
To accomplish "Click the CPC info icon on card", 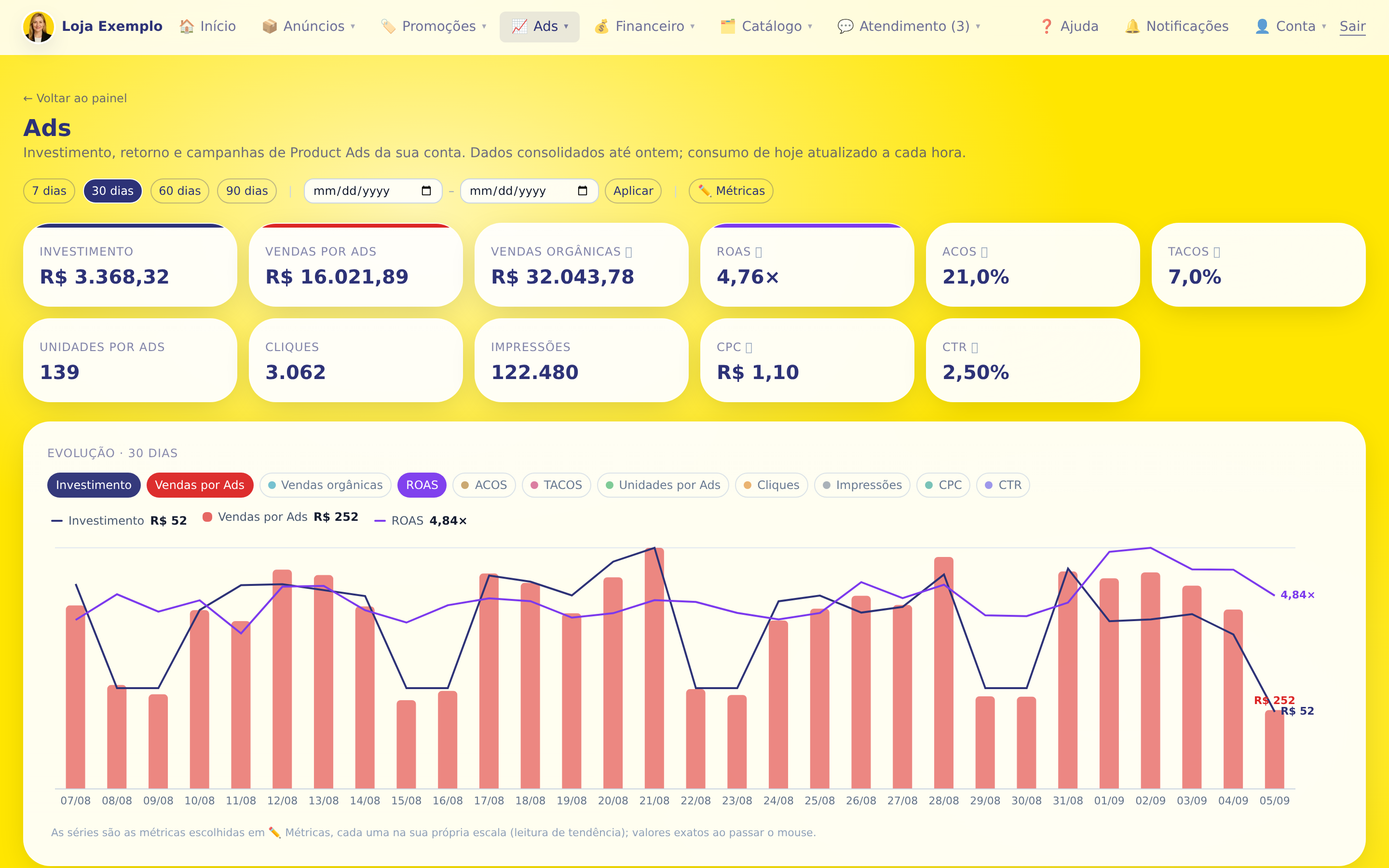I will point(749,347).
